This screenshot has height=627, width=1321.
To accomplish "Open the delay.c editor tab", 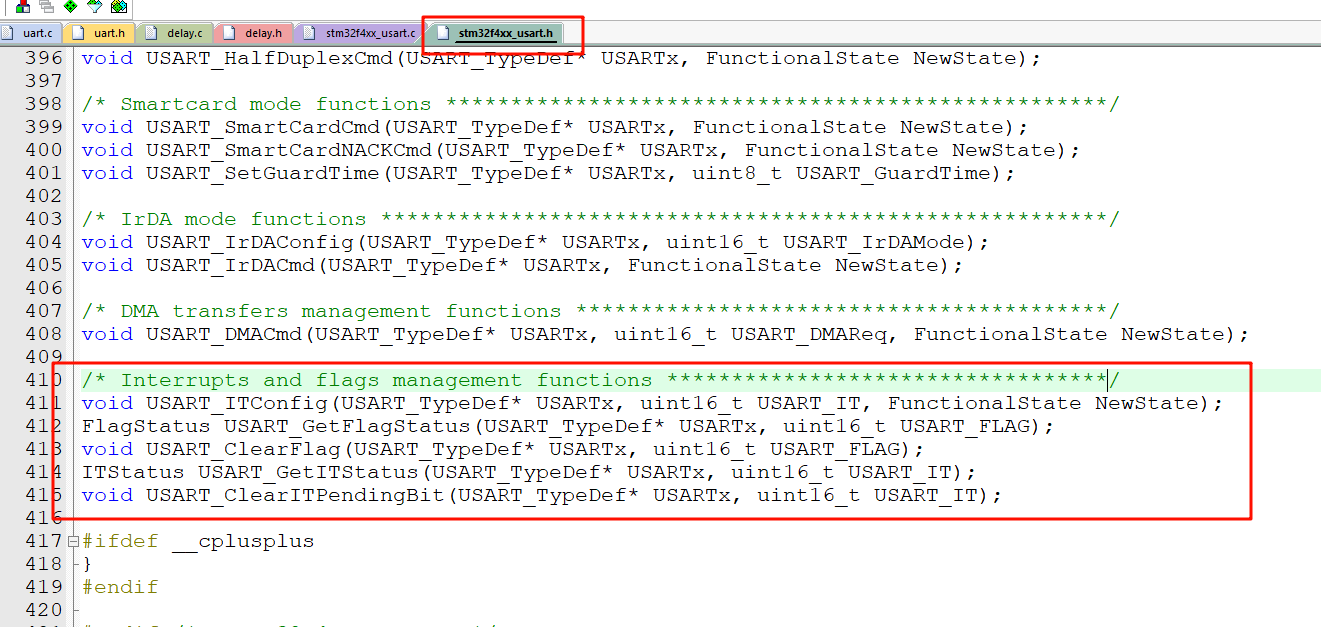I will click(173, 33).
